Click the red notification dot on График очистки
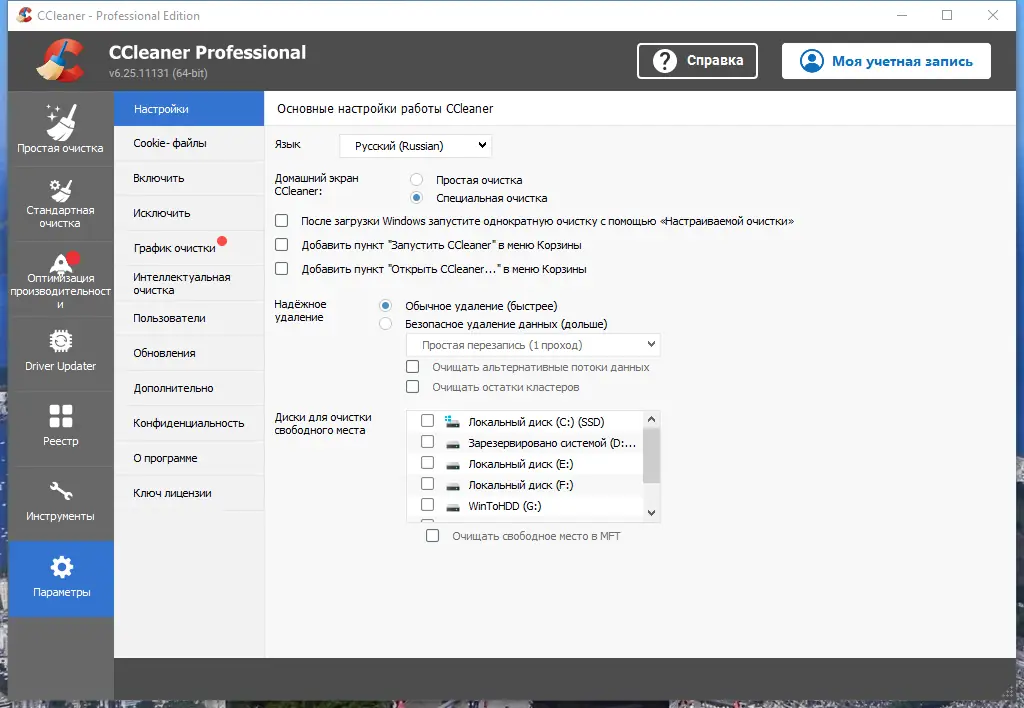 pos(222,241)
